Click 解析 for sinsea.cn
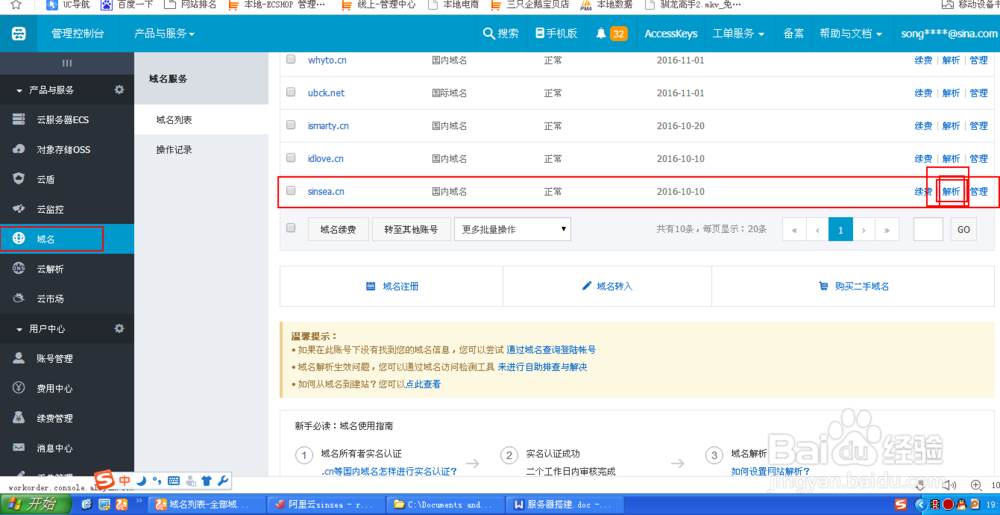Screen dimensions: 1000x515 pyautogui.click(x=951, y=191)
